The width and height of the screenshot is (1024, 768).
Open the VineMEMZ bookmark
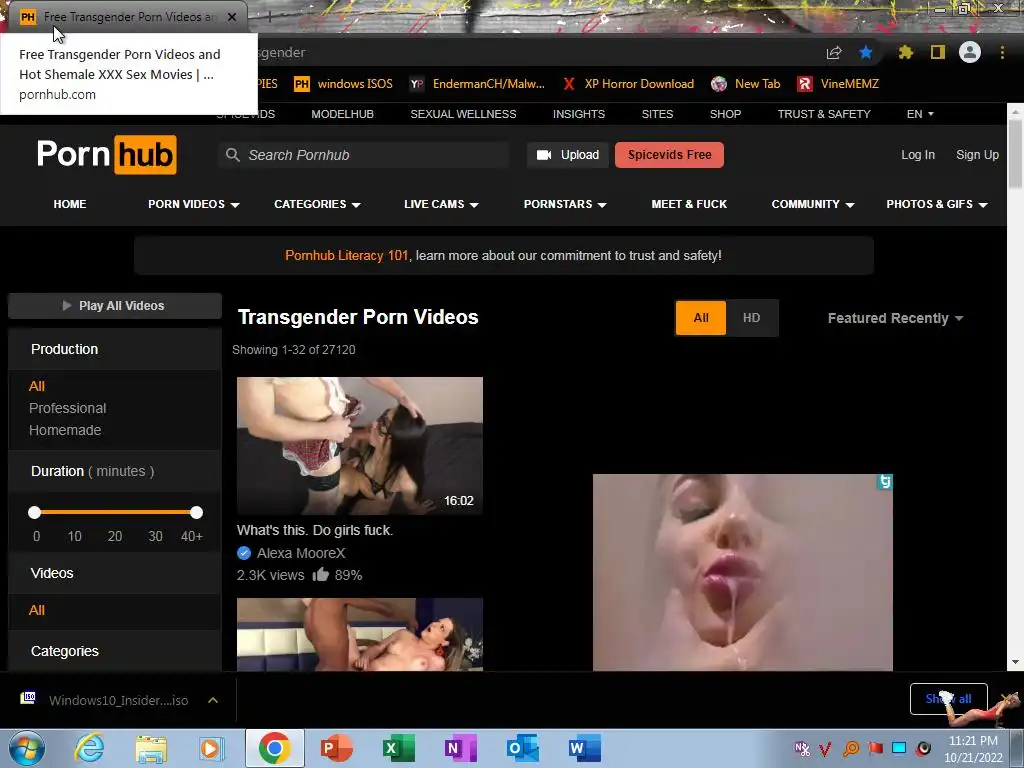tap(839, 84)
